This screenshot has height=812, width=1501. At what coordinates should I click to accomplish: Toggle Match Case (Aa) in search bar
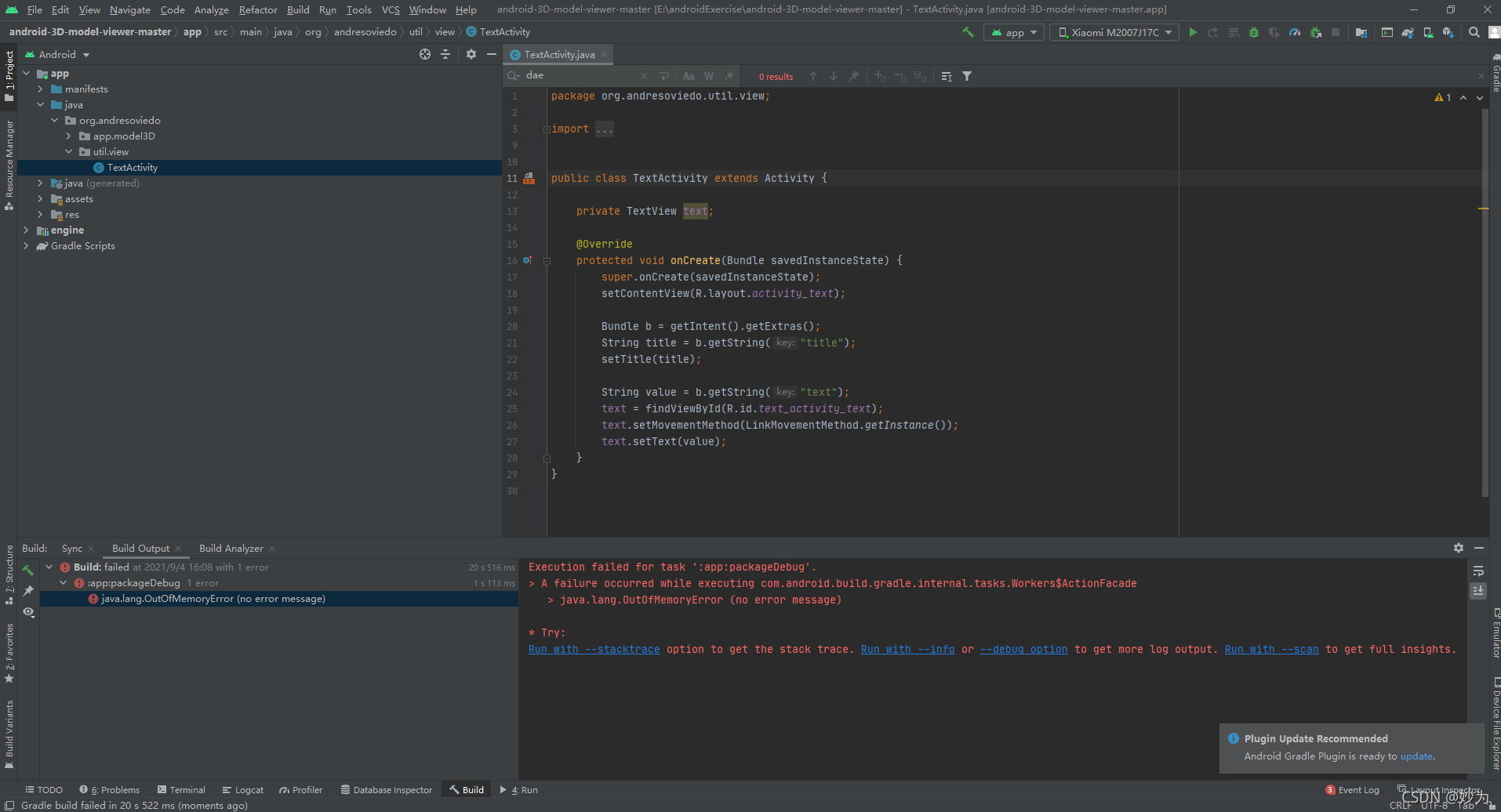[689, 76]
